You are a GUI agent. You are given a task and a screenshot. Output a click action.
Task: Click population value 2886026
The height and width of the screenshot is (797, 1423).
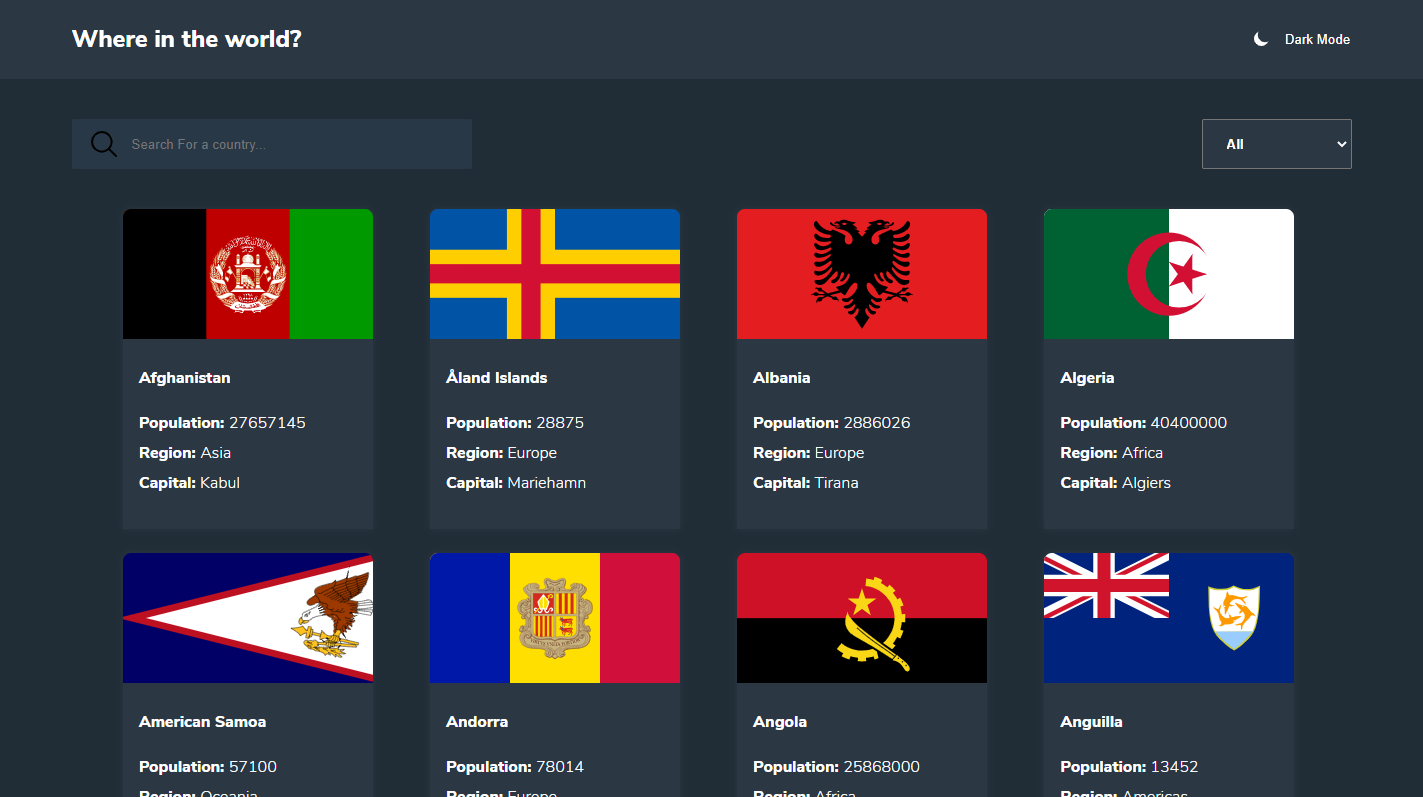877,423
